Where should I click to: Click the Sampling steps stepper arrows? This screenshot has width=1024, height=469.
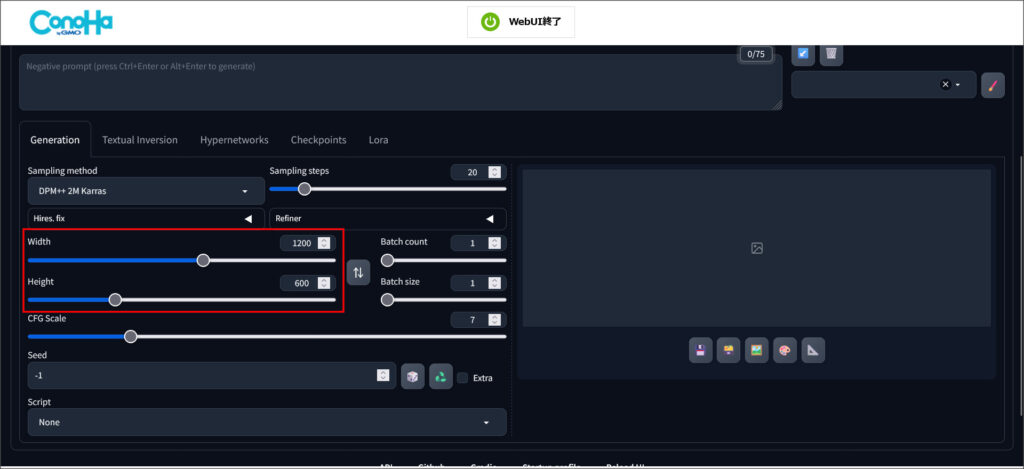pyautogui.click(x=494, y=172)
